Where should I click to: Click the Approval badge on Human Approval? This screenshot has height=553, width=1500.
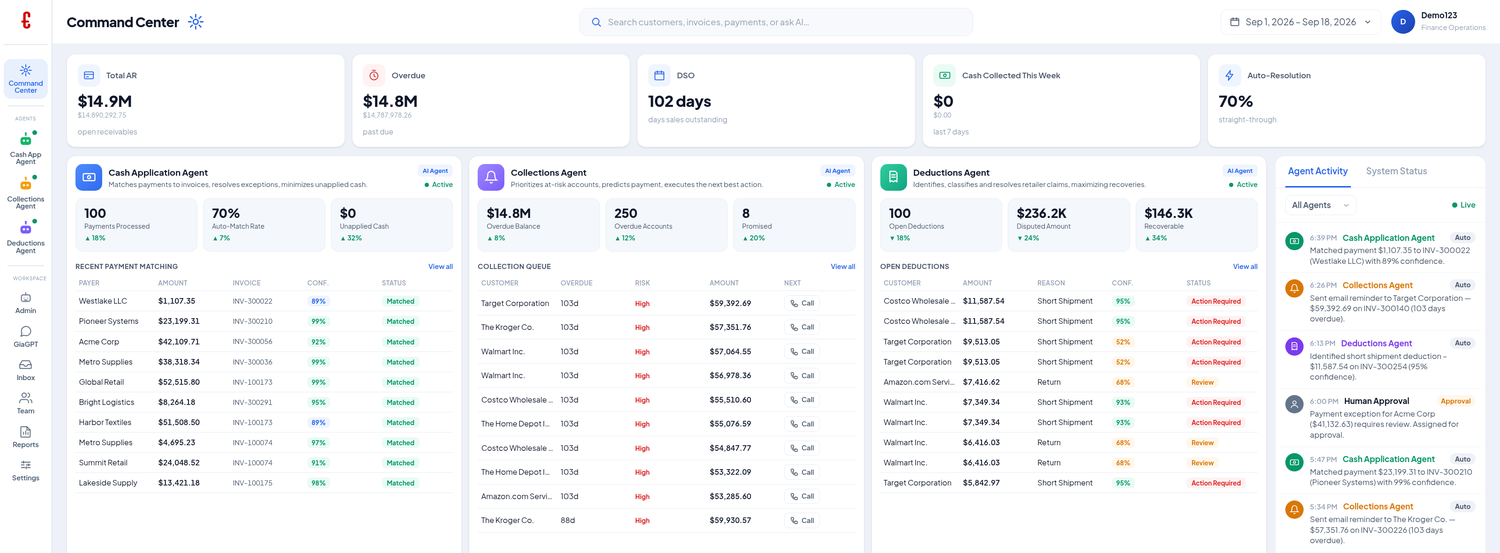pos(1456,401)
